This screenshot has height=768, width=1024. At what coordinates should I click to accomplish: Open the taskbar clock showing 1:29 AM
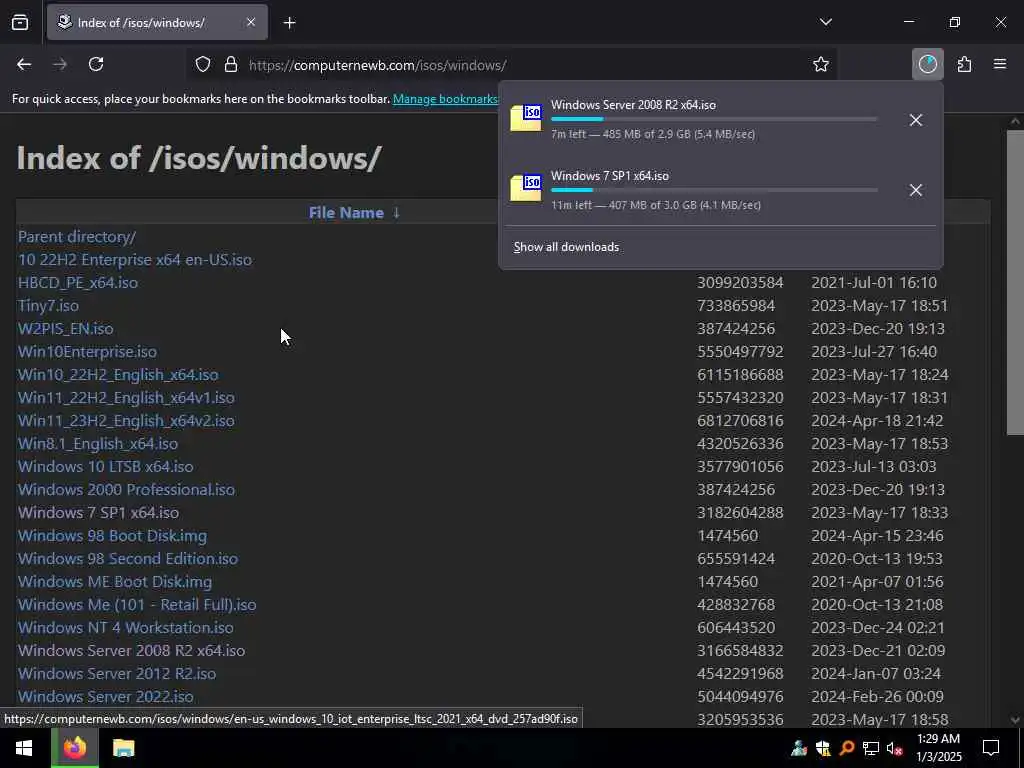pyautogui.click(x=938, y=748)
